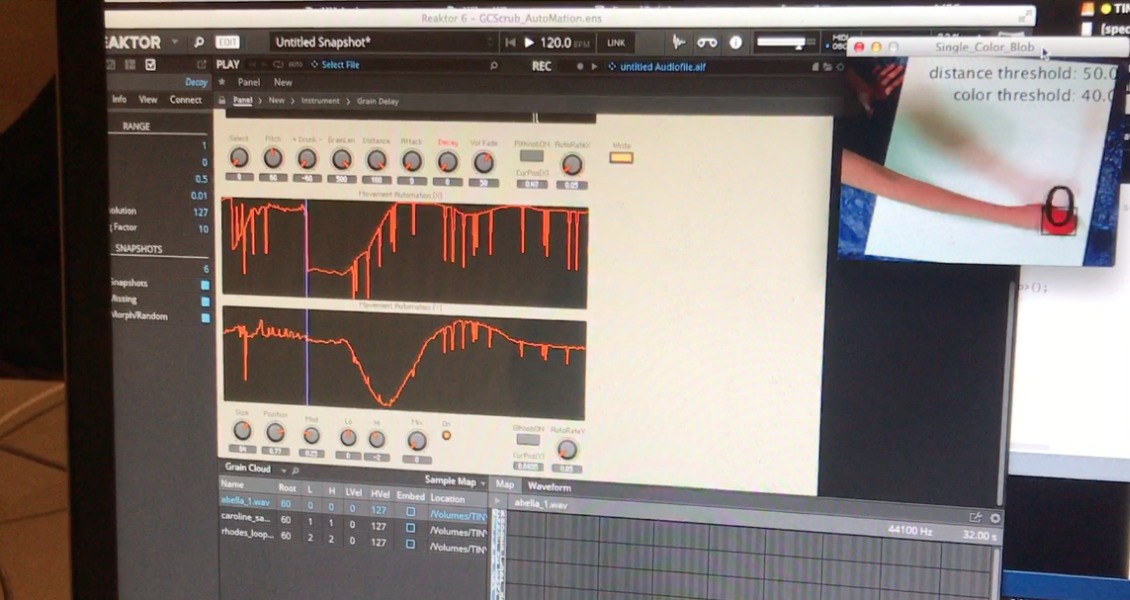Click the GrainLen knob
This screenshot has height=600, width=1130.
tap(342, 159)
